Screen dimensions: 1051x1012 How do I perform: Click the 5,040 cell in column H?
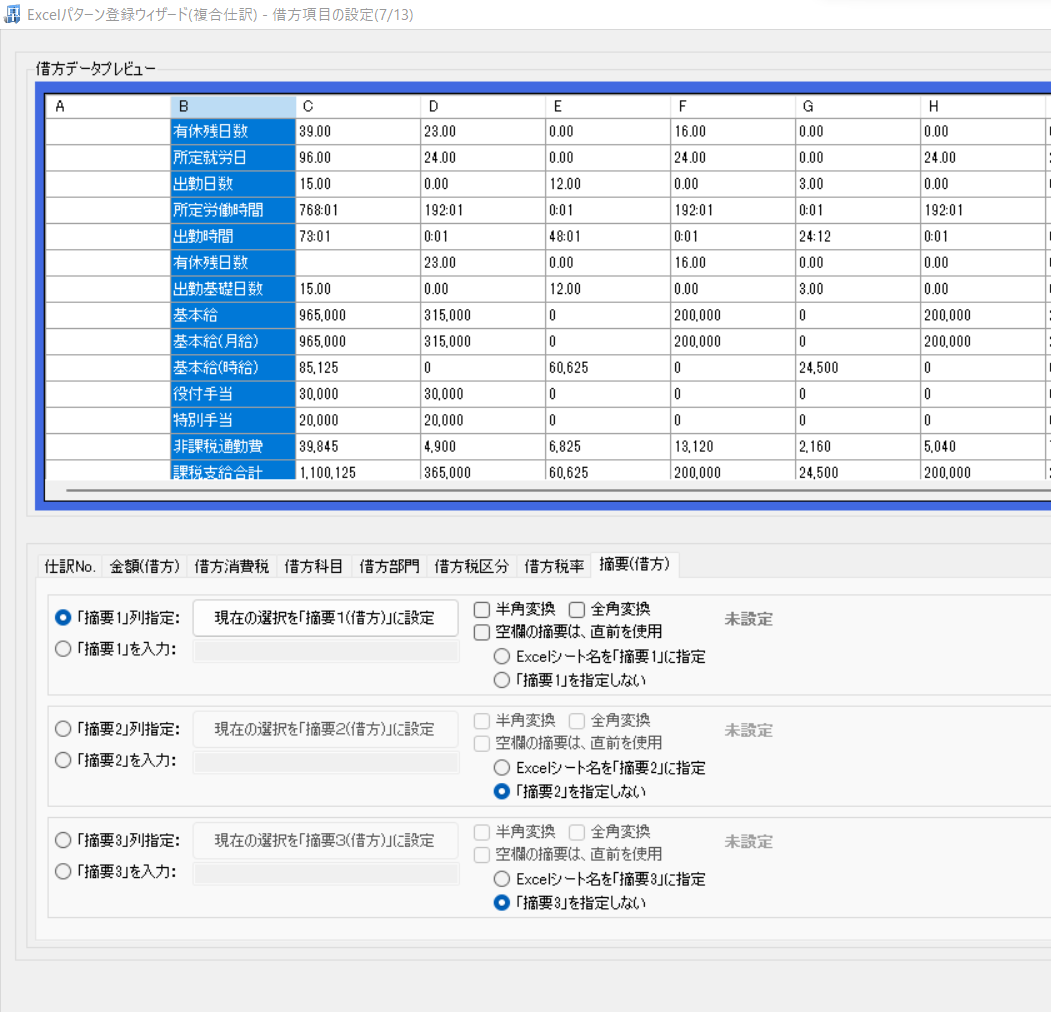coord(983,446)
